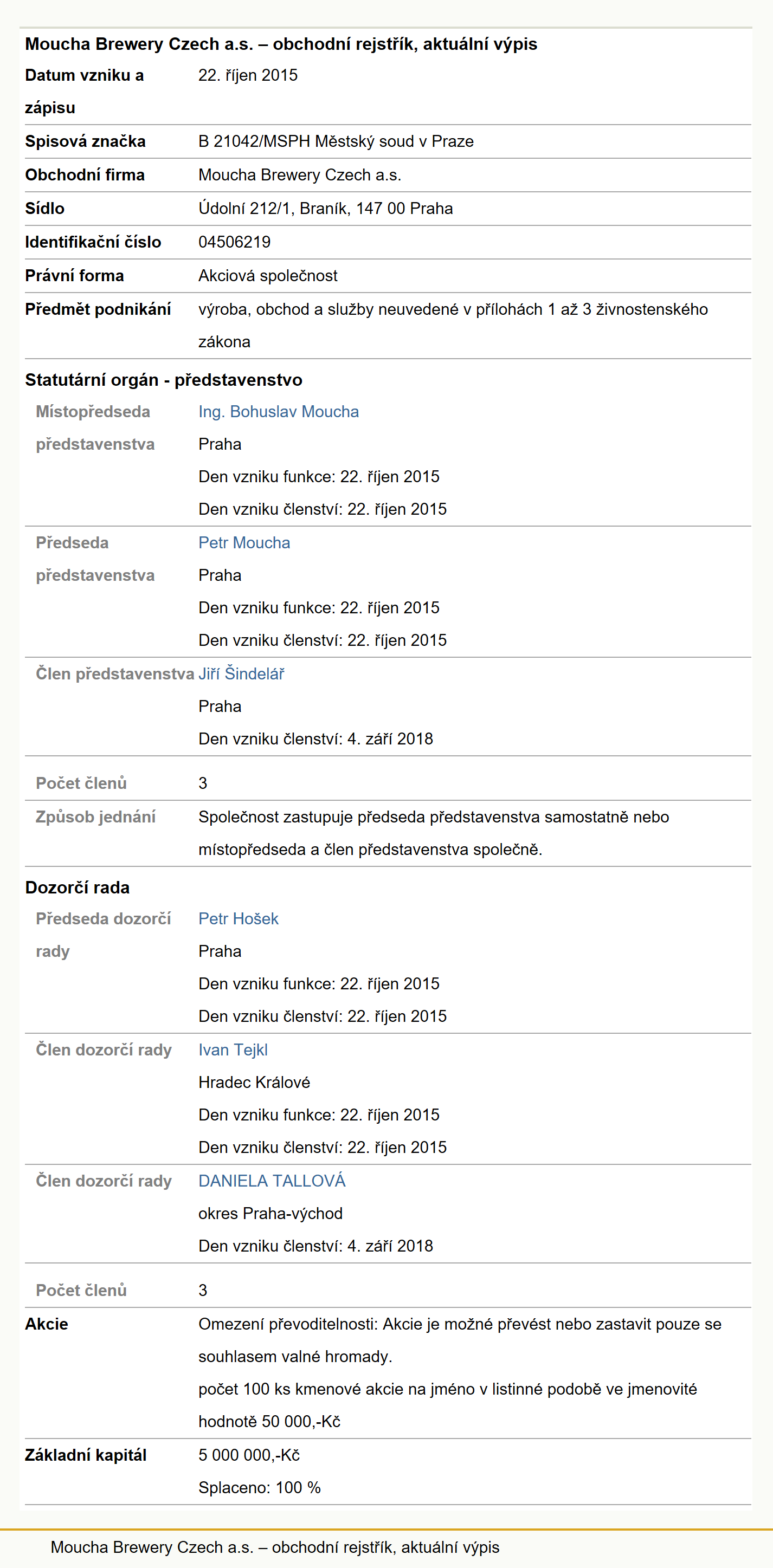Click the Splaceno 100 % text
Screen dimensions: 773x1568
pos(260,1488)
